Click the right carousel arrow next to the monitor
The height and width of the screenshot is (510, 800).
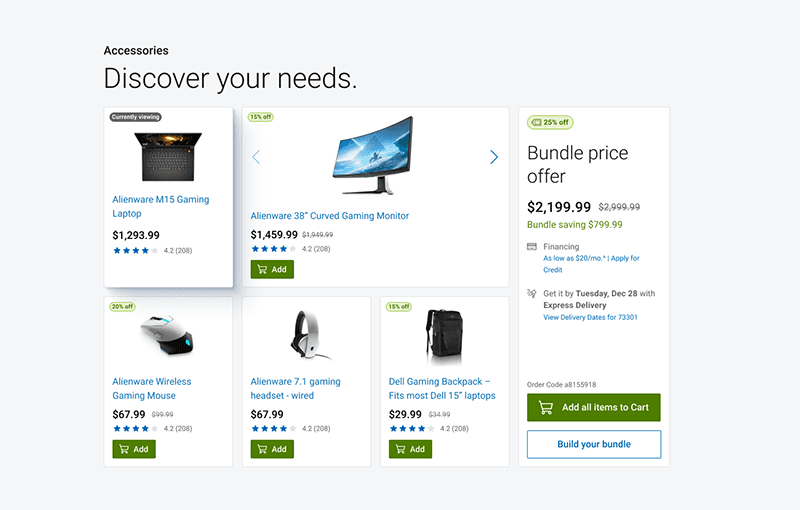pyautogui.click(x=493, y=157)
